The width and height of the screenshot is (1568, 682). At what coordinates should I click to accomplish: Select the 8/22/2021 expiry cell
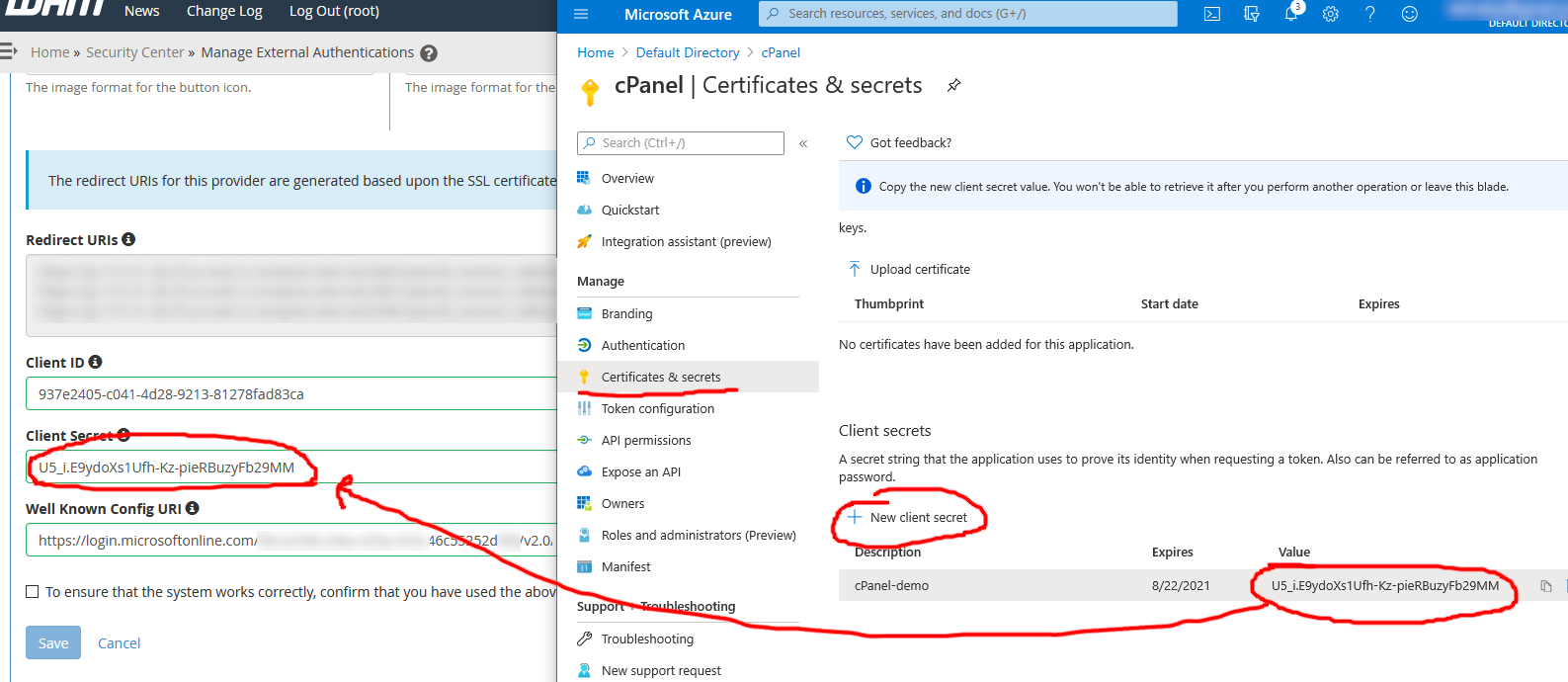(1181, 585)
